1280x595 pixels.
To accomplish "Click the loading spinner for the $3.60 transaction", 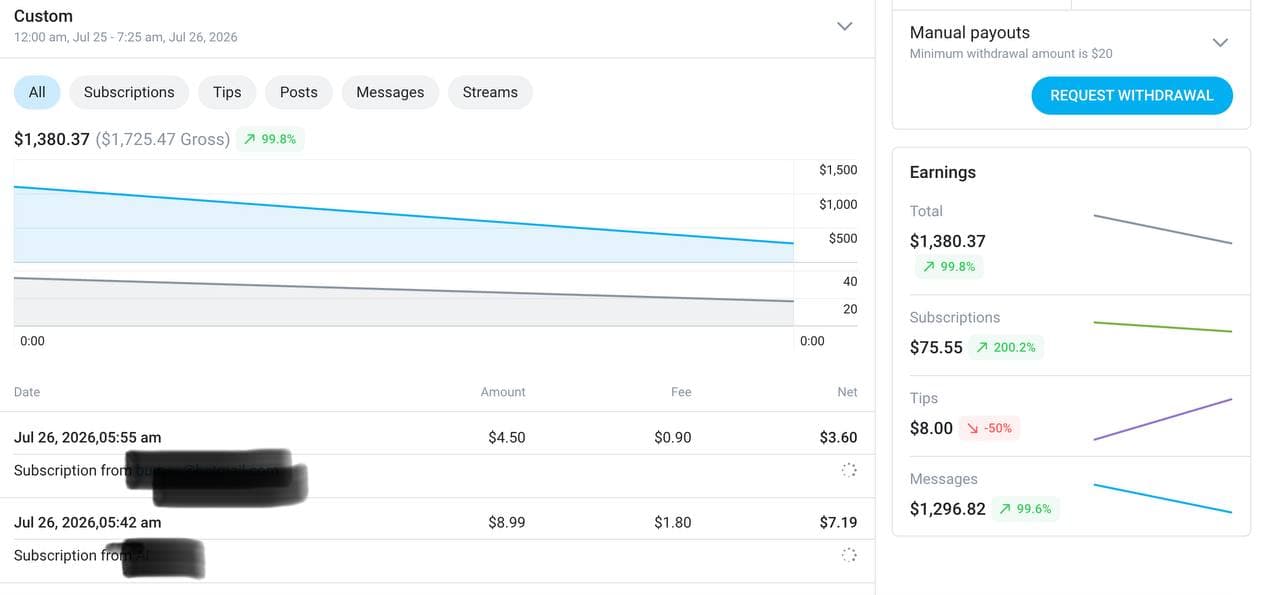I will tap(848, 470).
